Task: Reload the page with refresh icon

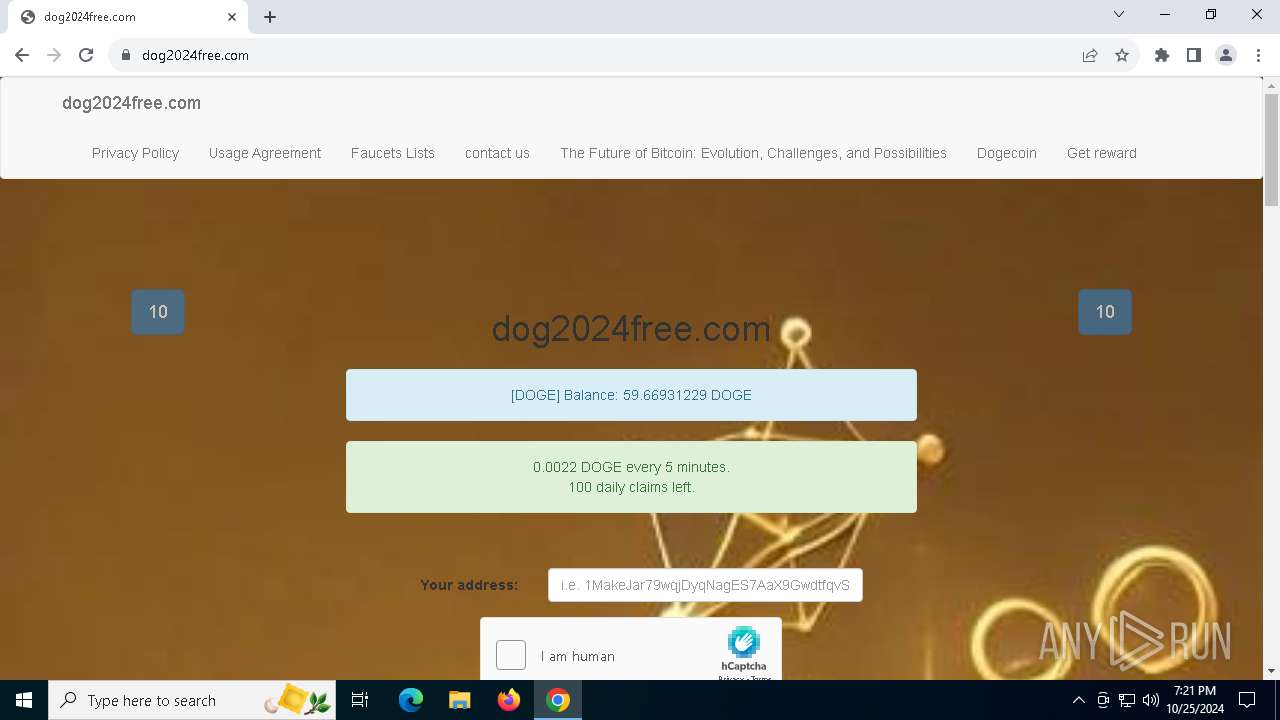Action: pos(86,55)
